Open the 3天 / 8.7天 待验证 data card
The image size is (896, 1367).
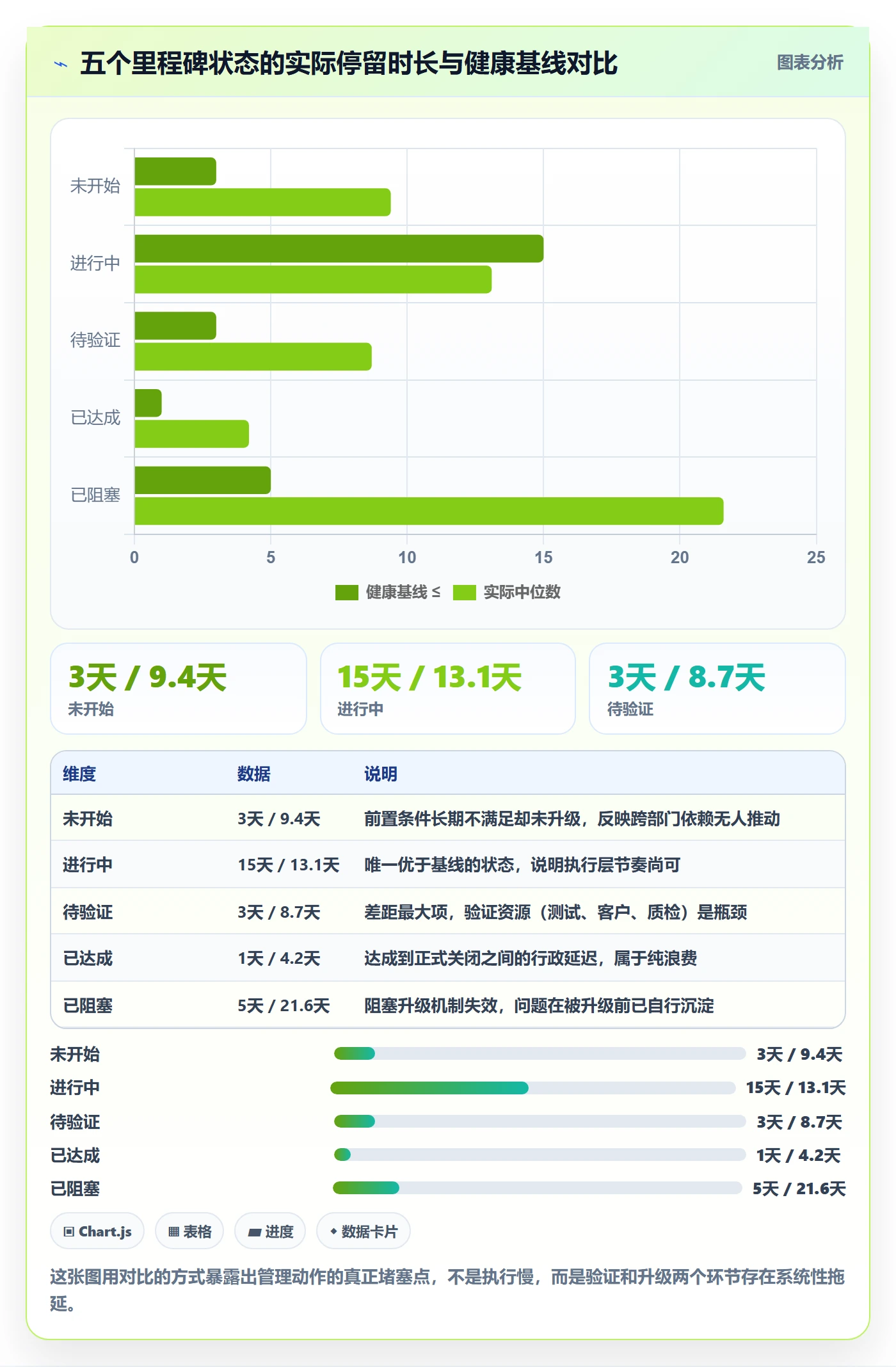717,689
